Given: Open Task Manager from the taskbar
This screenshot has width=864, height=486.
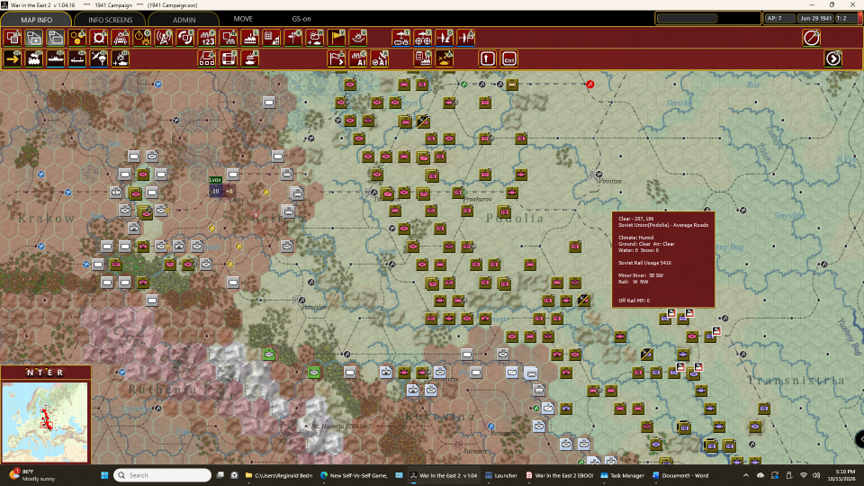Looking at the screenshot, I should coord(622,475).
